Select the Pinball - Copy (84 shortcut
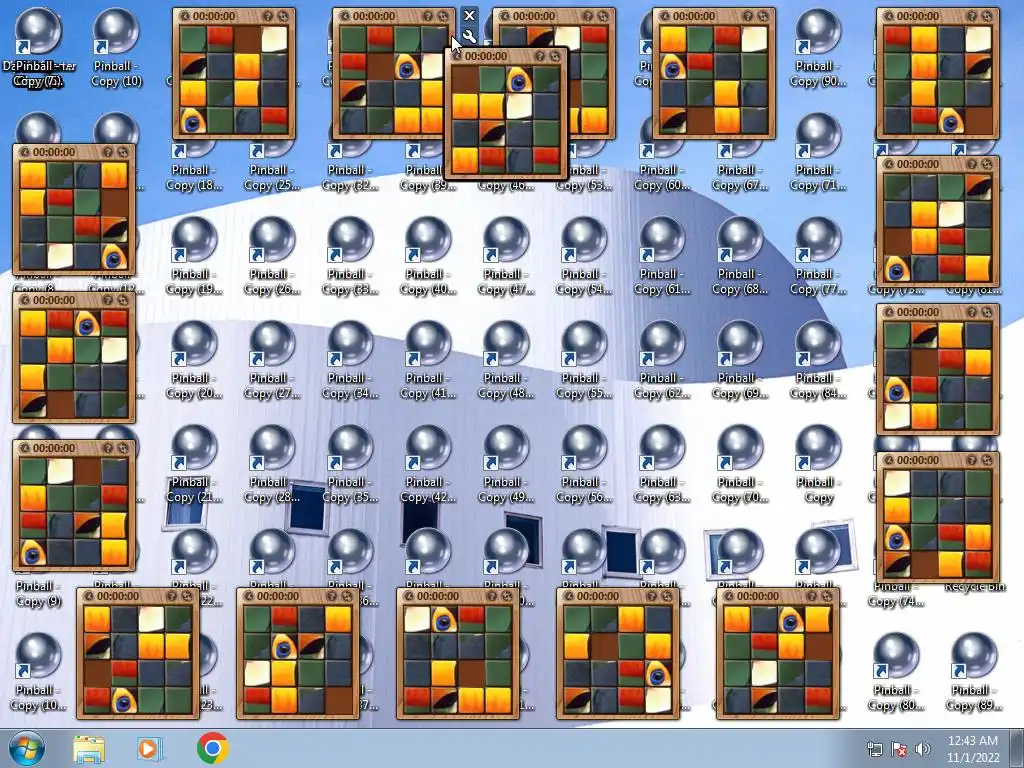 [x=818, y=360]
